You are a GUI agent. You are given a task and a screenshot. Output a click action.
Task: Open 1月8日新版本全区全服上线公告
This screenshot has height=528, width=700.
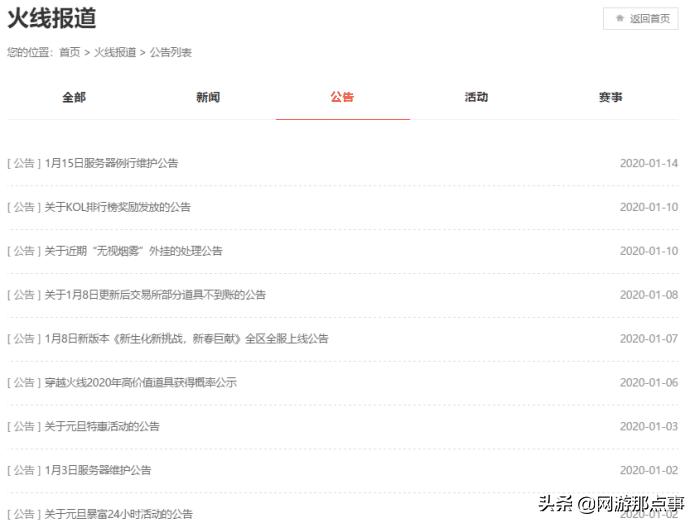[186, 338]
